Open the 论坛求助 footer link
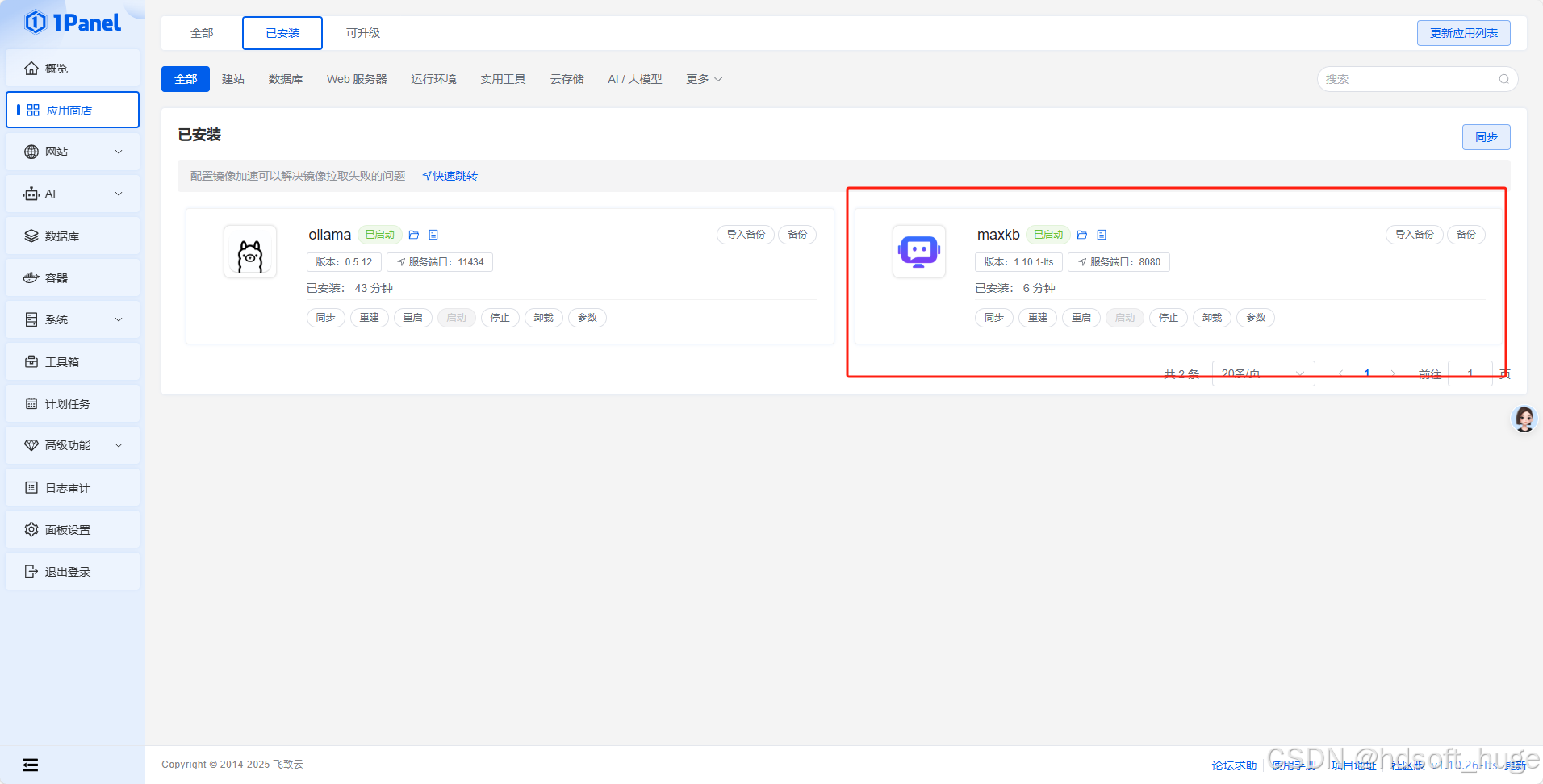 click(1234, 765)
